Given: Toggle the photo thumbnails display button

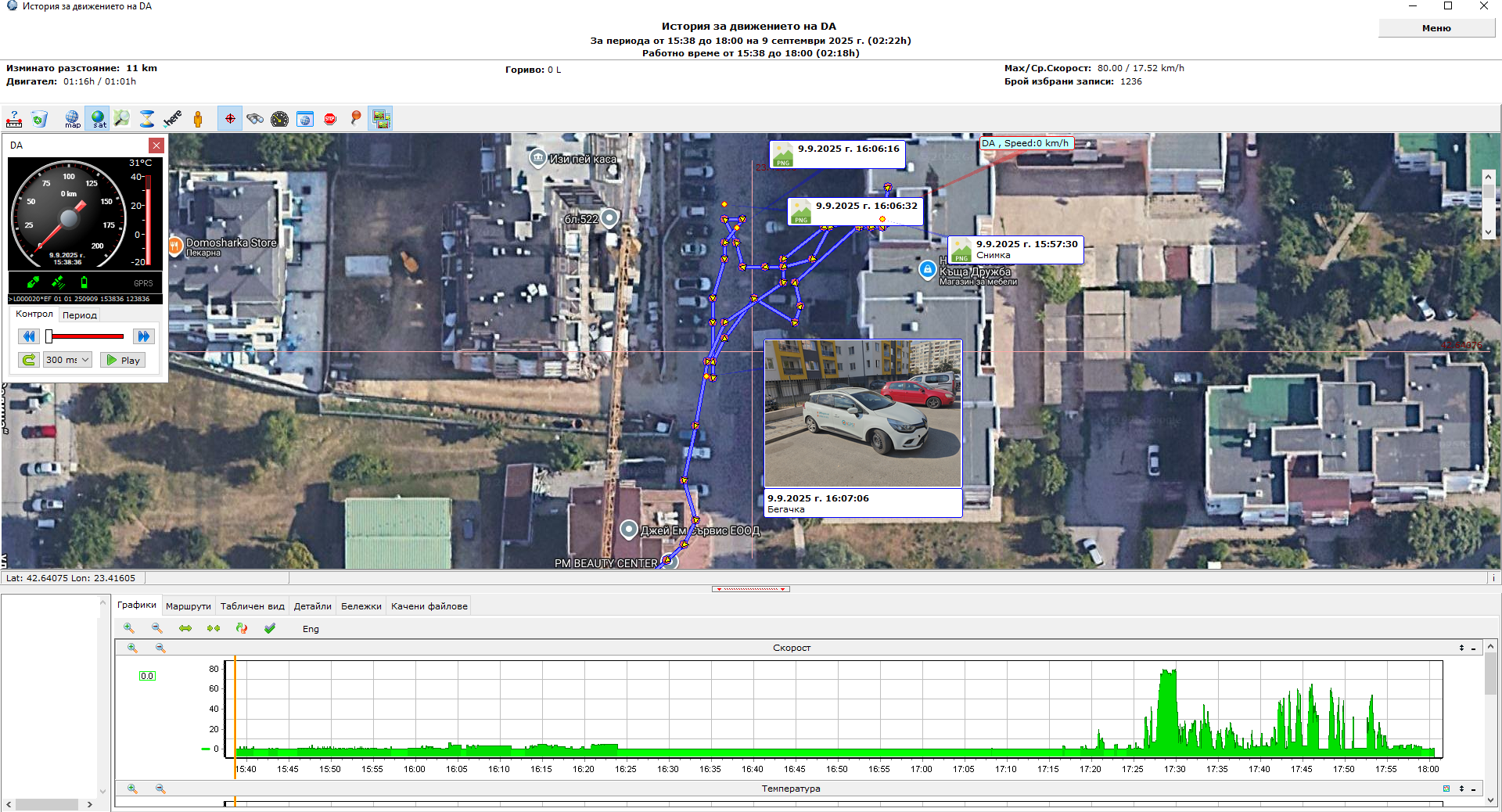Looking at the screenshot, I should (x=381, y=119).
